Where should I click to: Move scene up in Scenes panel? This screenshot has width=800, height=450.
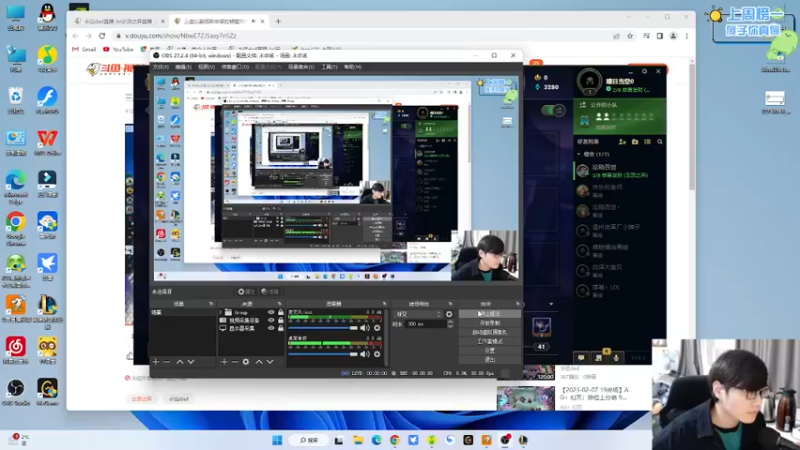[x=180, y=362]
